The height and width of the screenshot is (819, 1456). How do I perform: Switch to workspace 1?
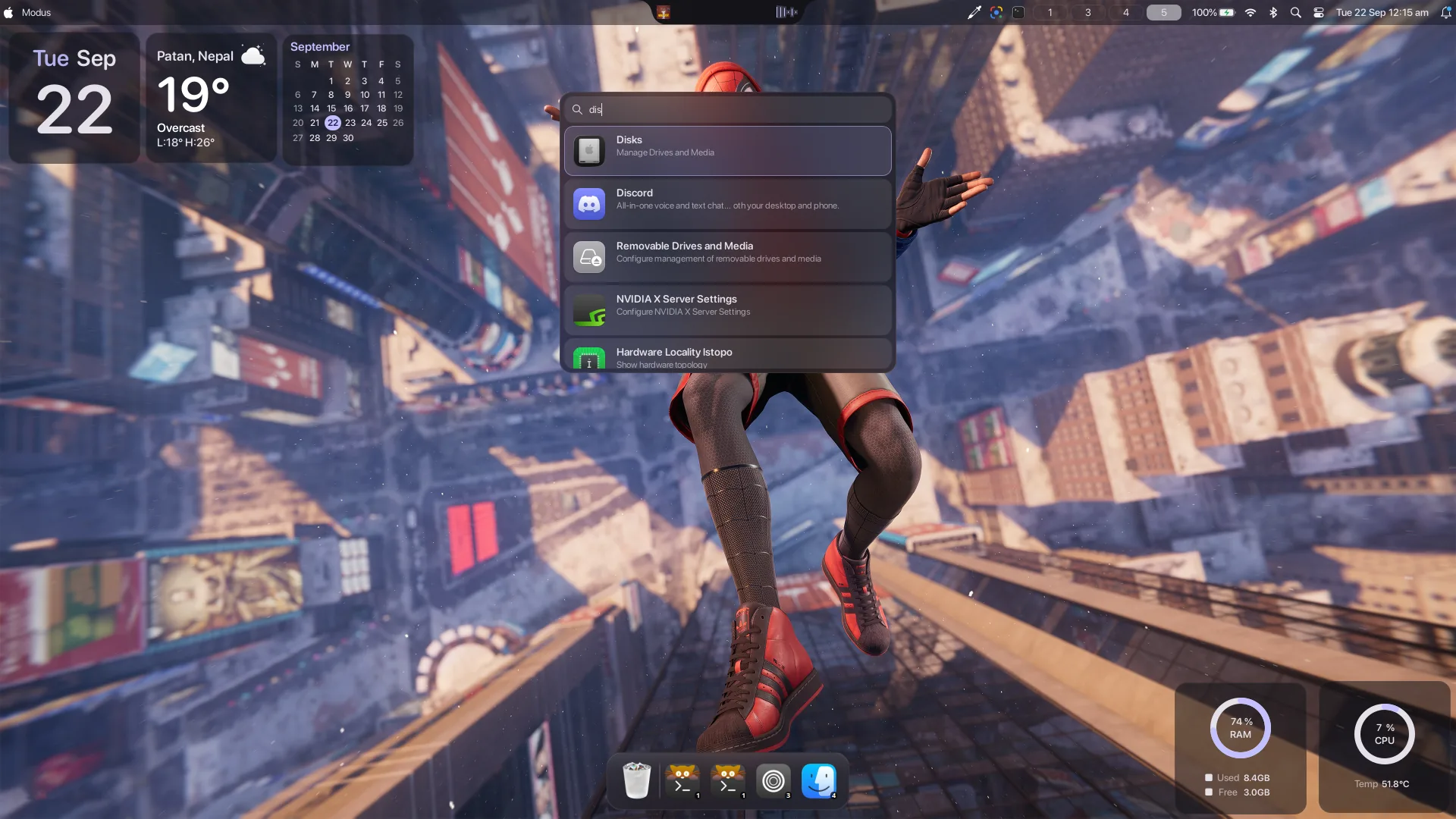coord(1050,12)
